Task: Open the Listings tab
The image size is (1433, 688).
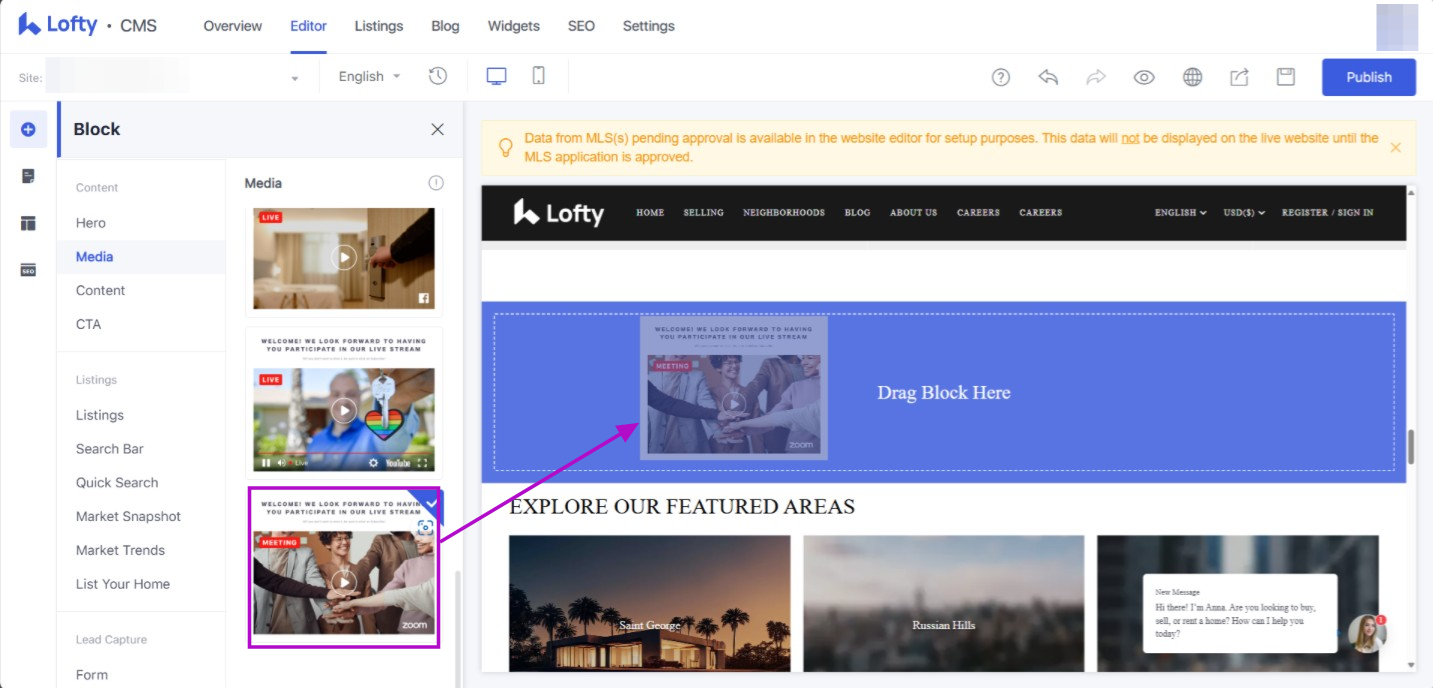Action: [x=379, y=26]
